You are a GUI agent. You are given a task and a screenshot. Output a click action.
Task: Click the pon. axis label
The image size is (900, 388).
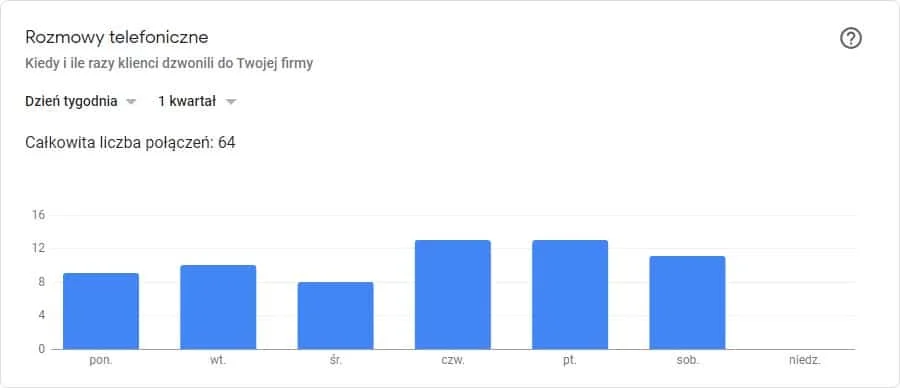point(101,362)
